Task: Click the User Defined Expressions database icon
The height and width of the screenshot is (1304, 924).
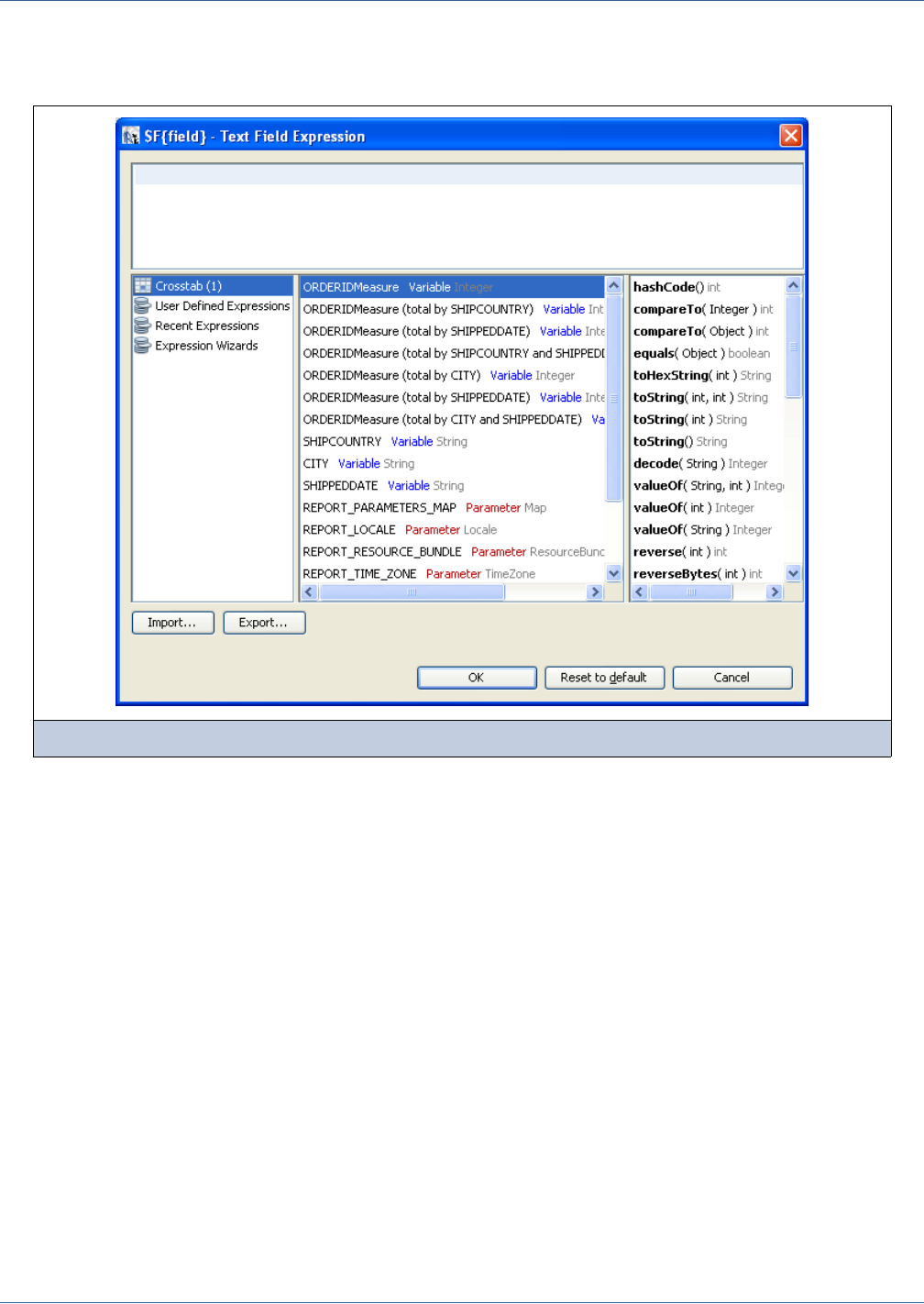Action: pyautogui.click(x=142, y=306)
